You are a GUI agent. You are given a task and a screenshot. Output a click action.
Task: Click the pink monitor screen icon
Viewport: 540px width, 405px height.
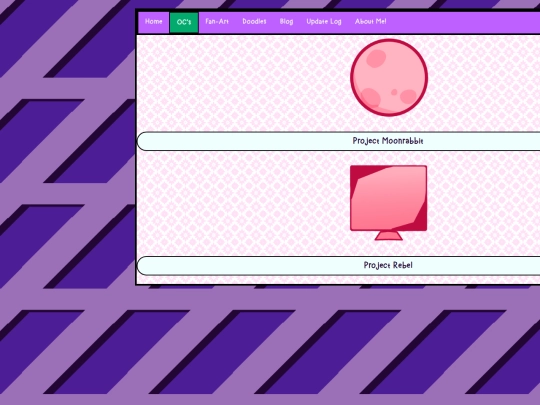click(388, 202)
